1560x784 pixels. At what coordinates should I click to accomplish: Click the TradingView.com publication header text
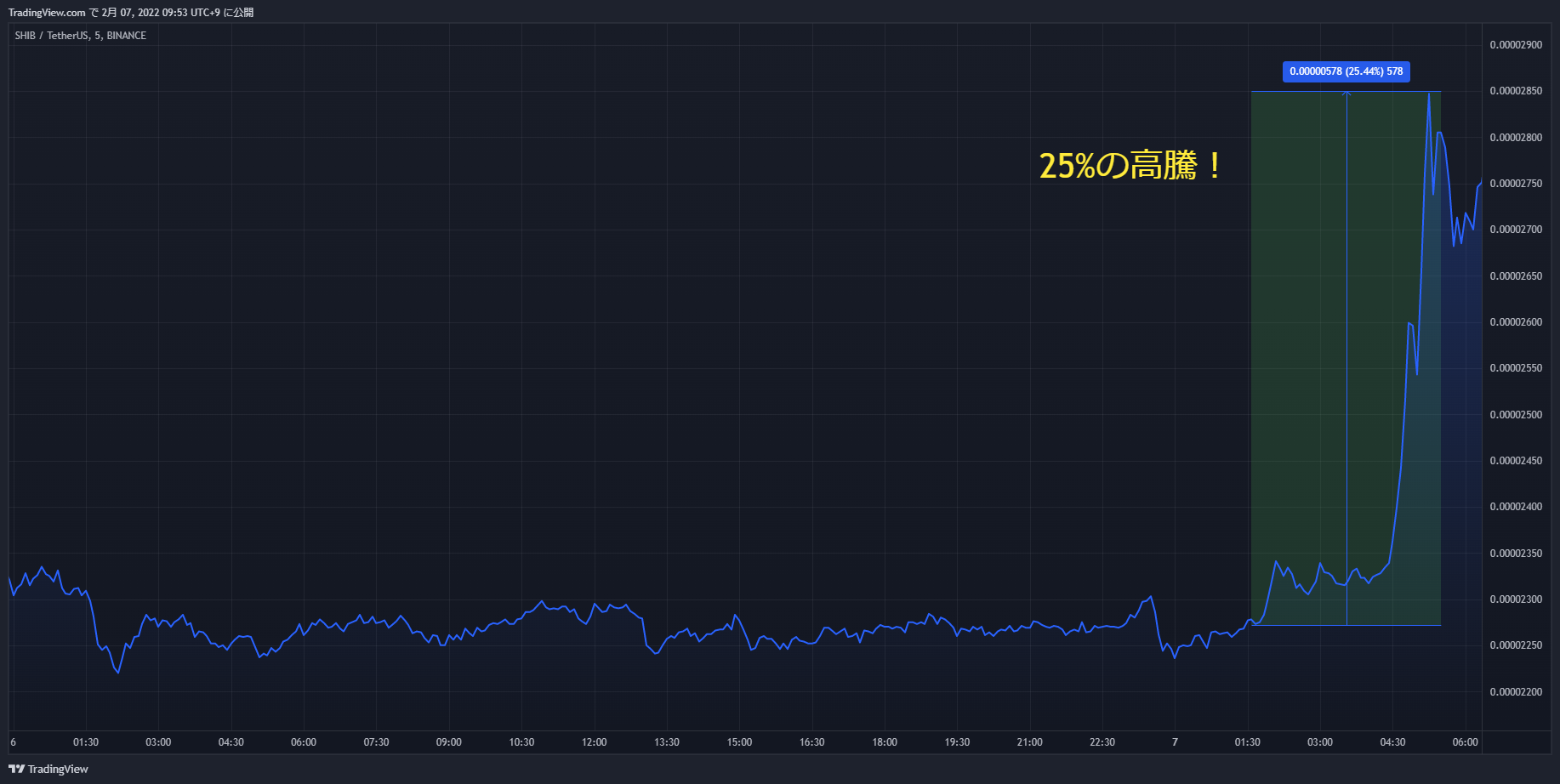tap(131, 13)
